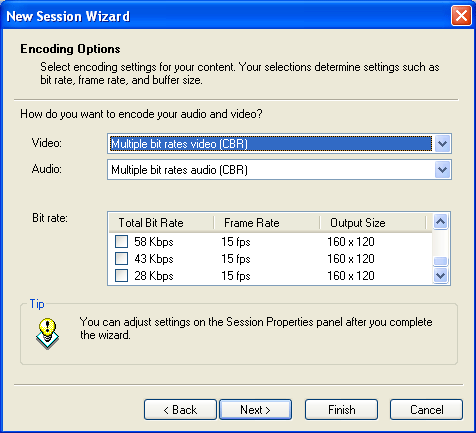Complete the wizard with Finish button
The image size is (476, 433).
(x=341, y=410)
